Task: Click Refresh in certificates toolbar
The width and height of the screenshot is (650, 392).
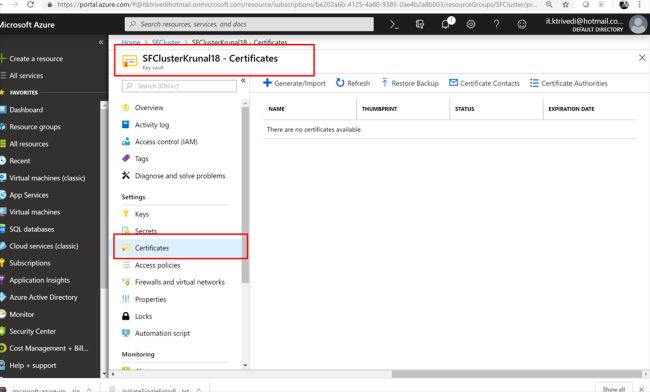Action: click(x=353, y=83)
